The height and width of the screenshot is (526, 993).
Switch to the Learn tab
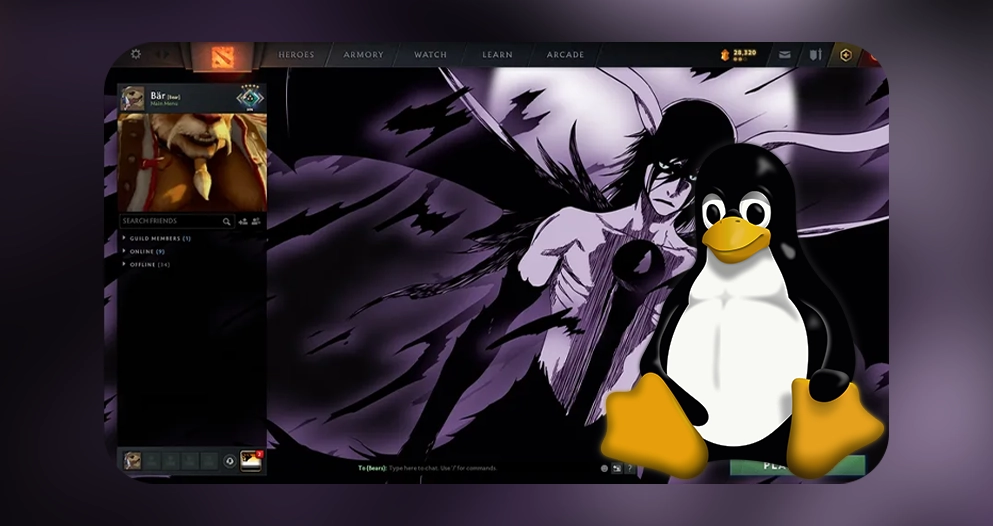point(497,55)
